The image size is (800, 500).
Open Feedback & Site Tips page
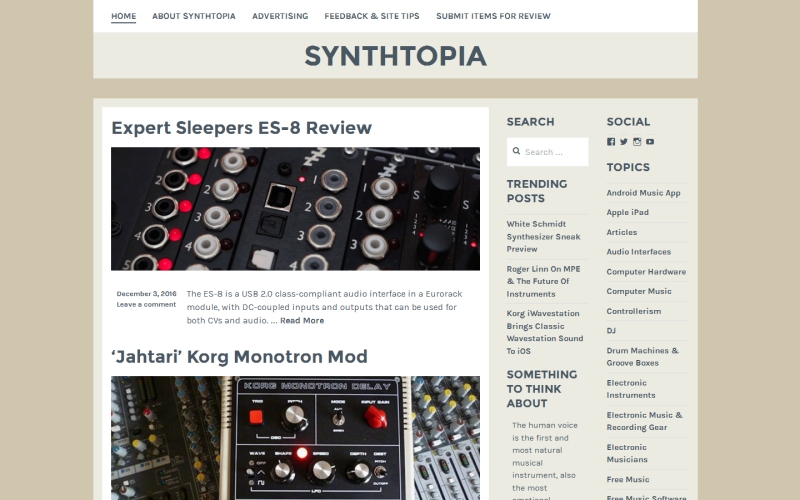[372, 16]
